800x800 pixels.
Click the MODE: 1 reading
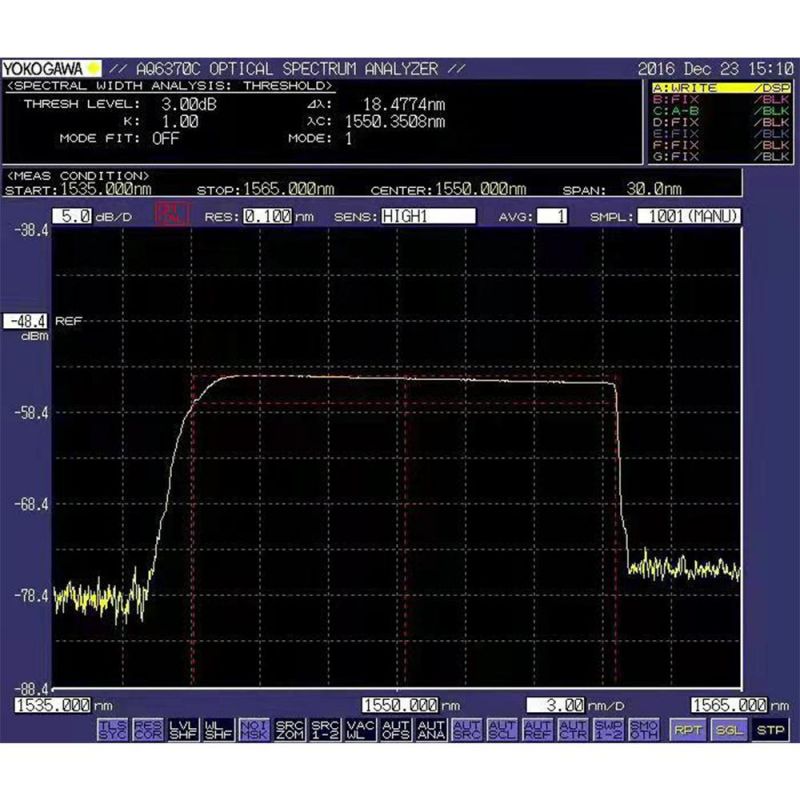click(348, 138)
